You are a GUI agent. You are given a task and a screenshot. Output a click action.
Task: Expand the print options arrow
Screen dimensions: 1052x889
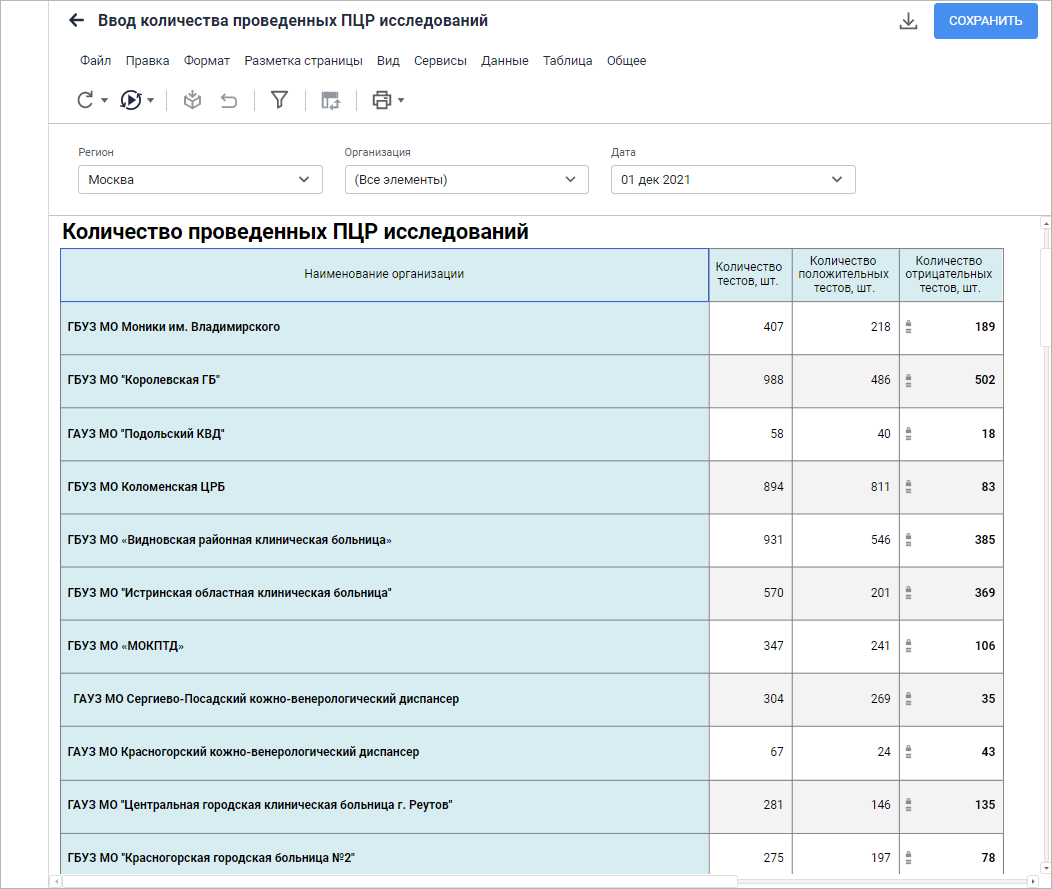401,100
